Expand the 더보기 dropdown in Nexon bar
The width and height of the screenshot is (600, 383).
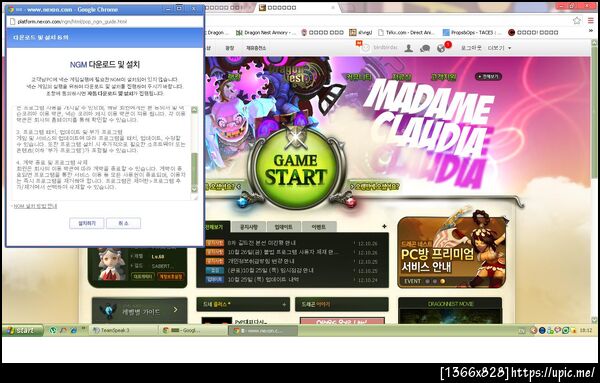(499, 48)
